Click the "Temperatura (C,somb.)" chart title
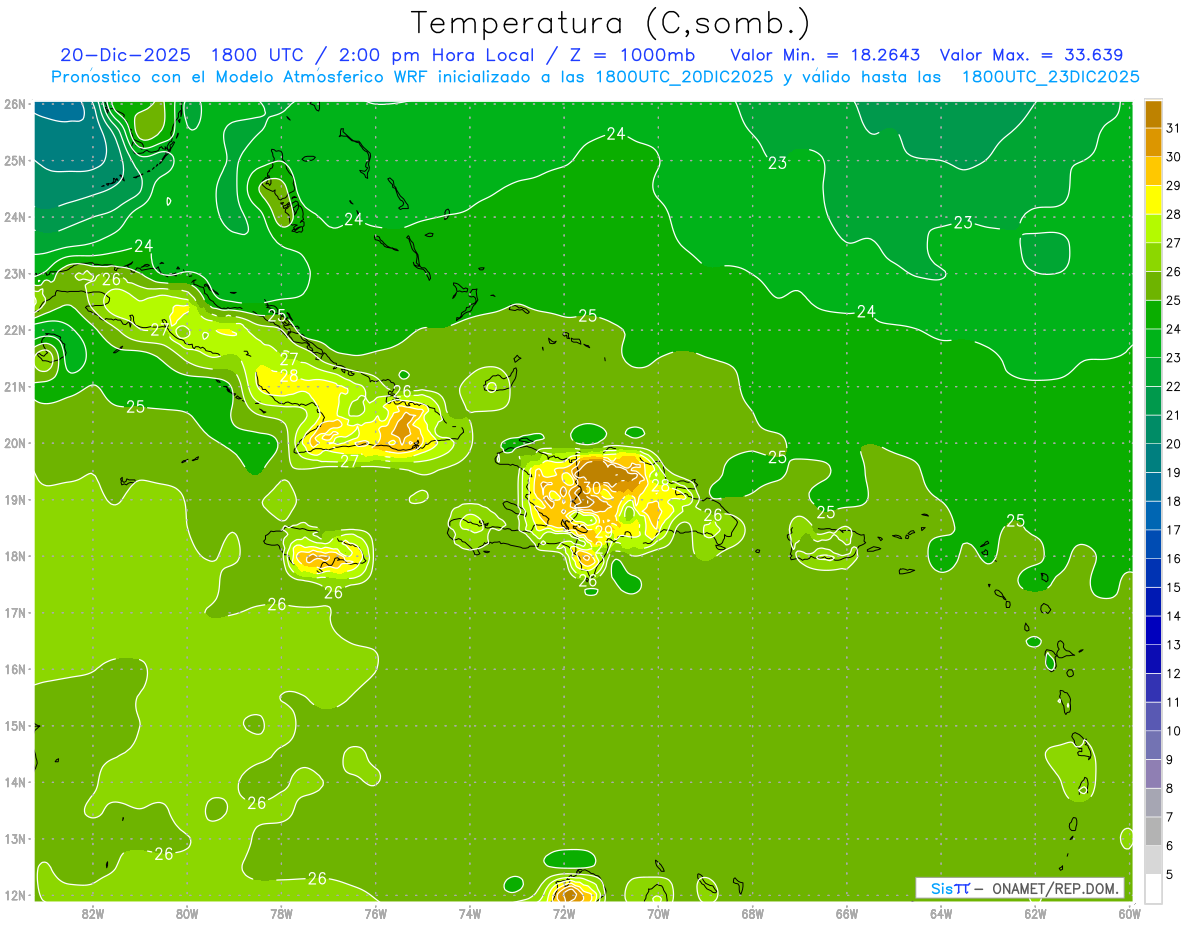This screenshot has width=1200, height=927. 610,23
